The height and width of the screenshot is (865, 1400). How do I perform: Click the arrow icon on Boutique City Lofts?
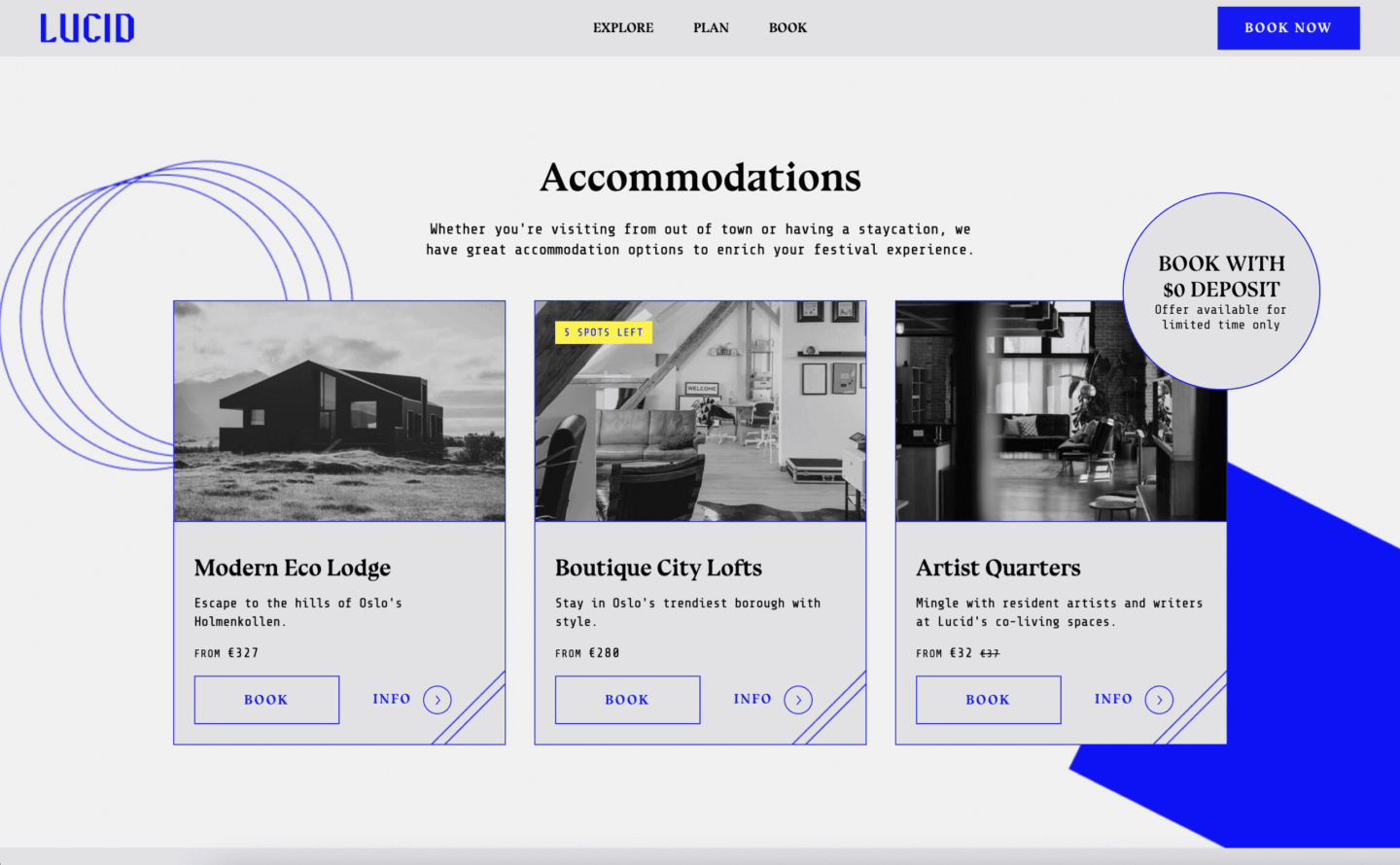[798, 700]
